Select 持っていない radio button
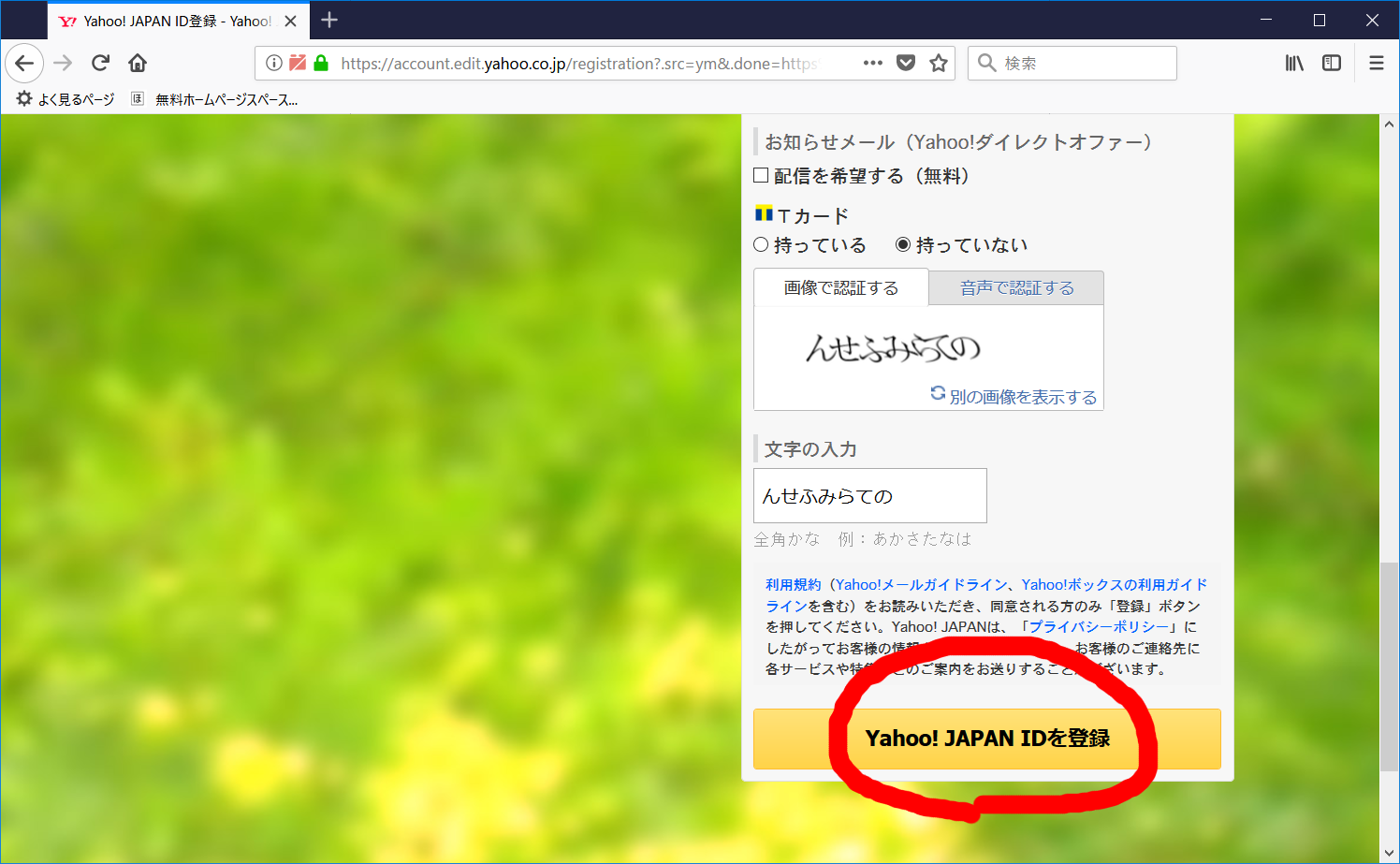 (903, 244)
